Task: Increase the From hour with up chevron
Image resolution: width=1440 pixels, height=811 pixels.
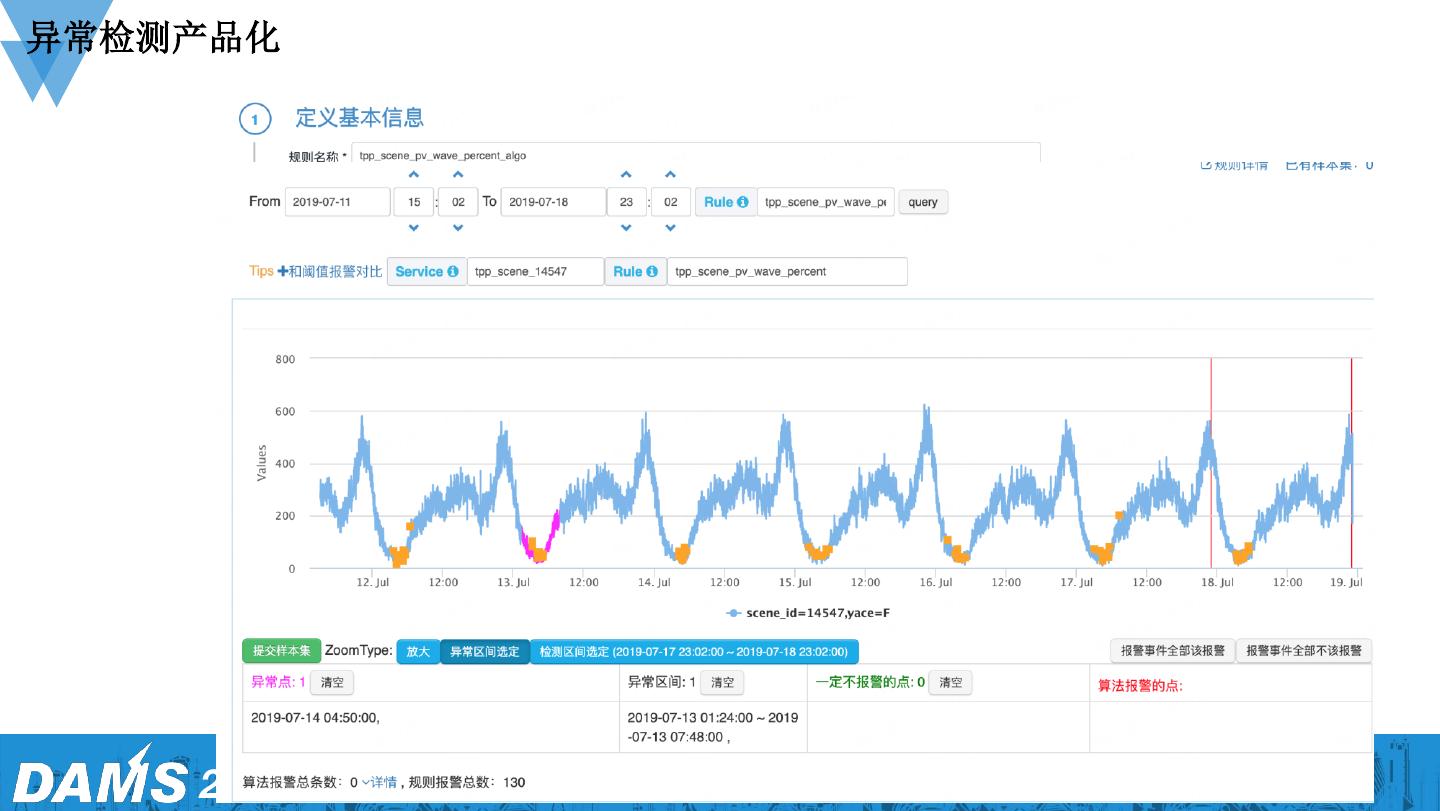Action: tap(414, 176)
